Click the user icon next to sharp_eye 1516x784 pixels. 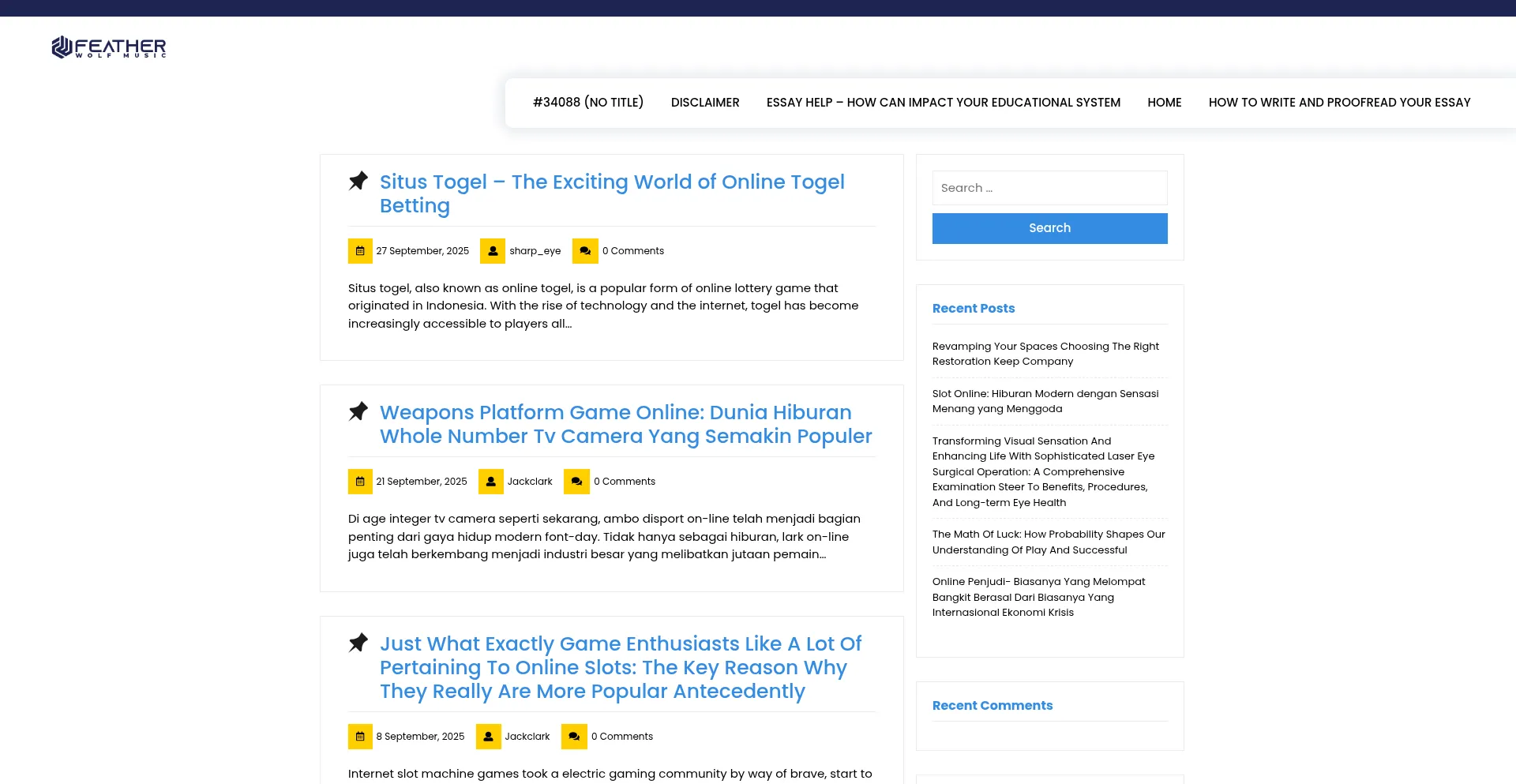click(x=493, y=251)
